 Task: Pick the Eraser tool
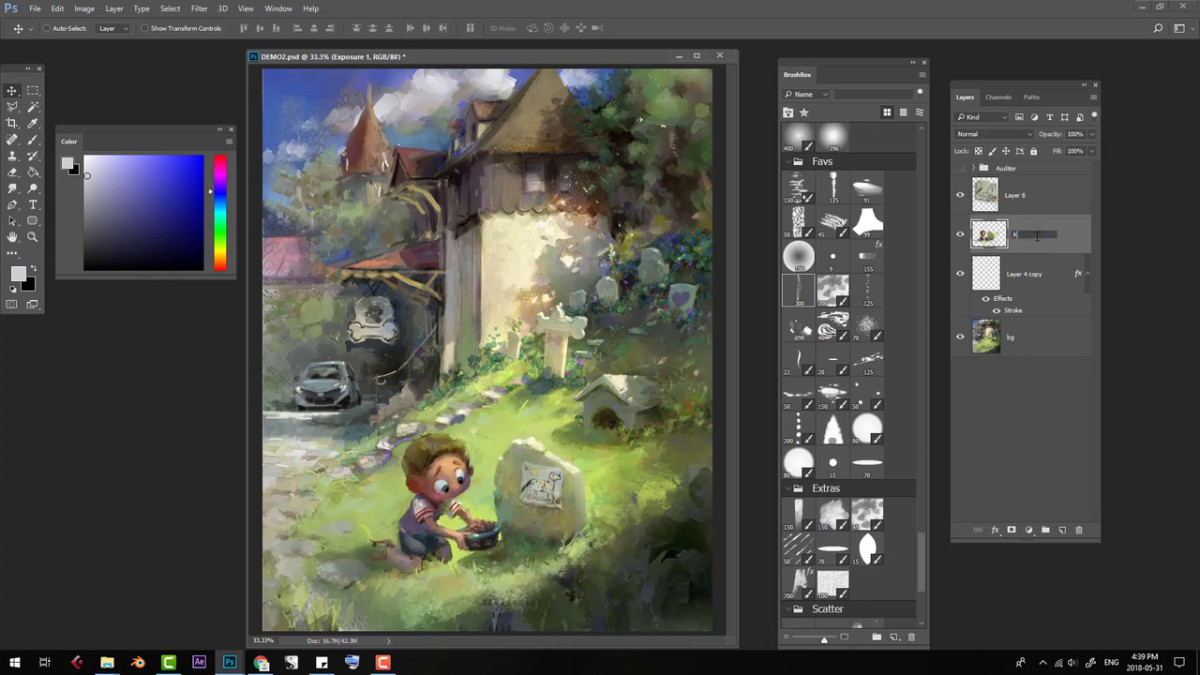click(12, 172)
